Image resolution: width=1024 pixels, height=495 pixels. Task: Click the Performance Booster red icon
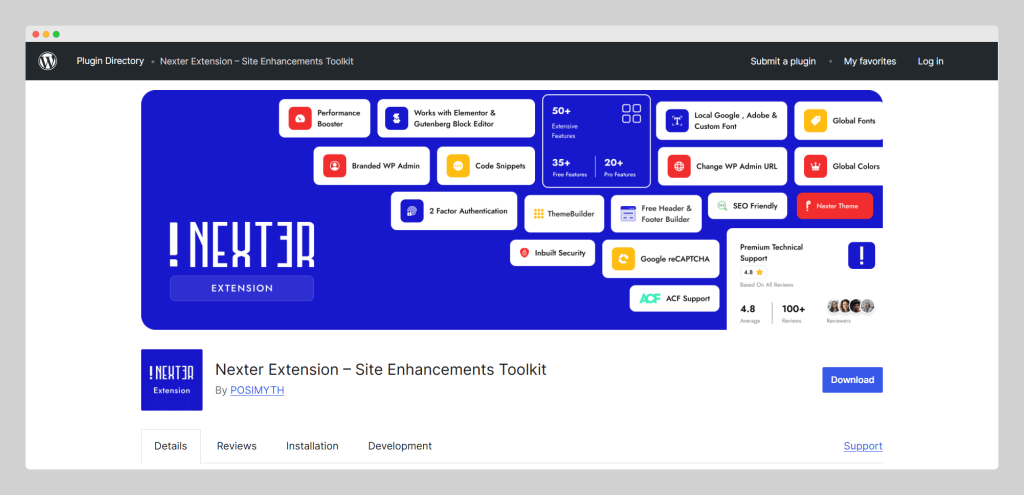click(x=300, y=118)
